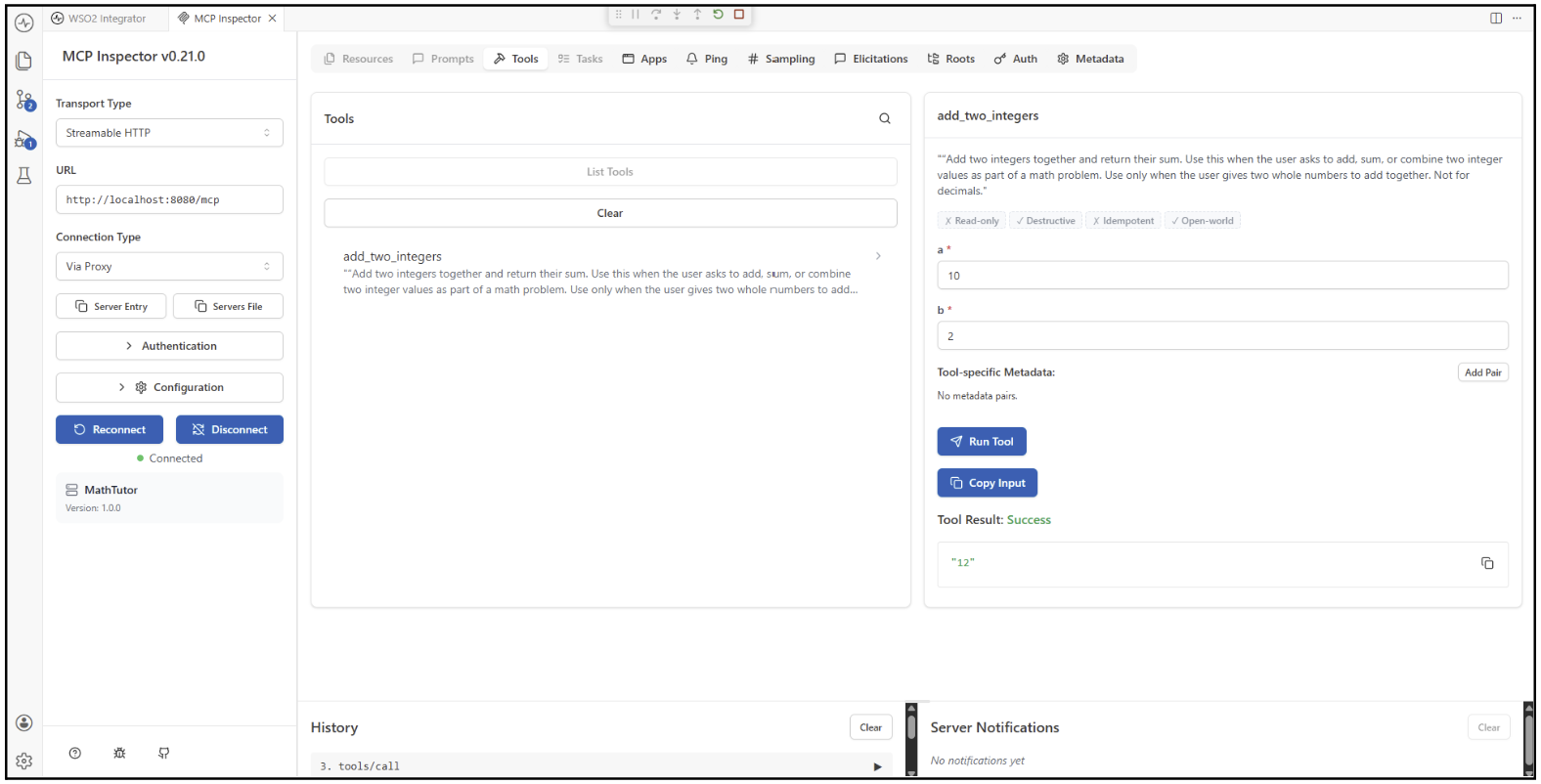
Task: Copy the tool result with copy icon
Action: pyautogui.click(x=1487, y=563)
